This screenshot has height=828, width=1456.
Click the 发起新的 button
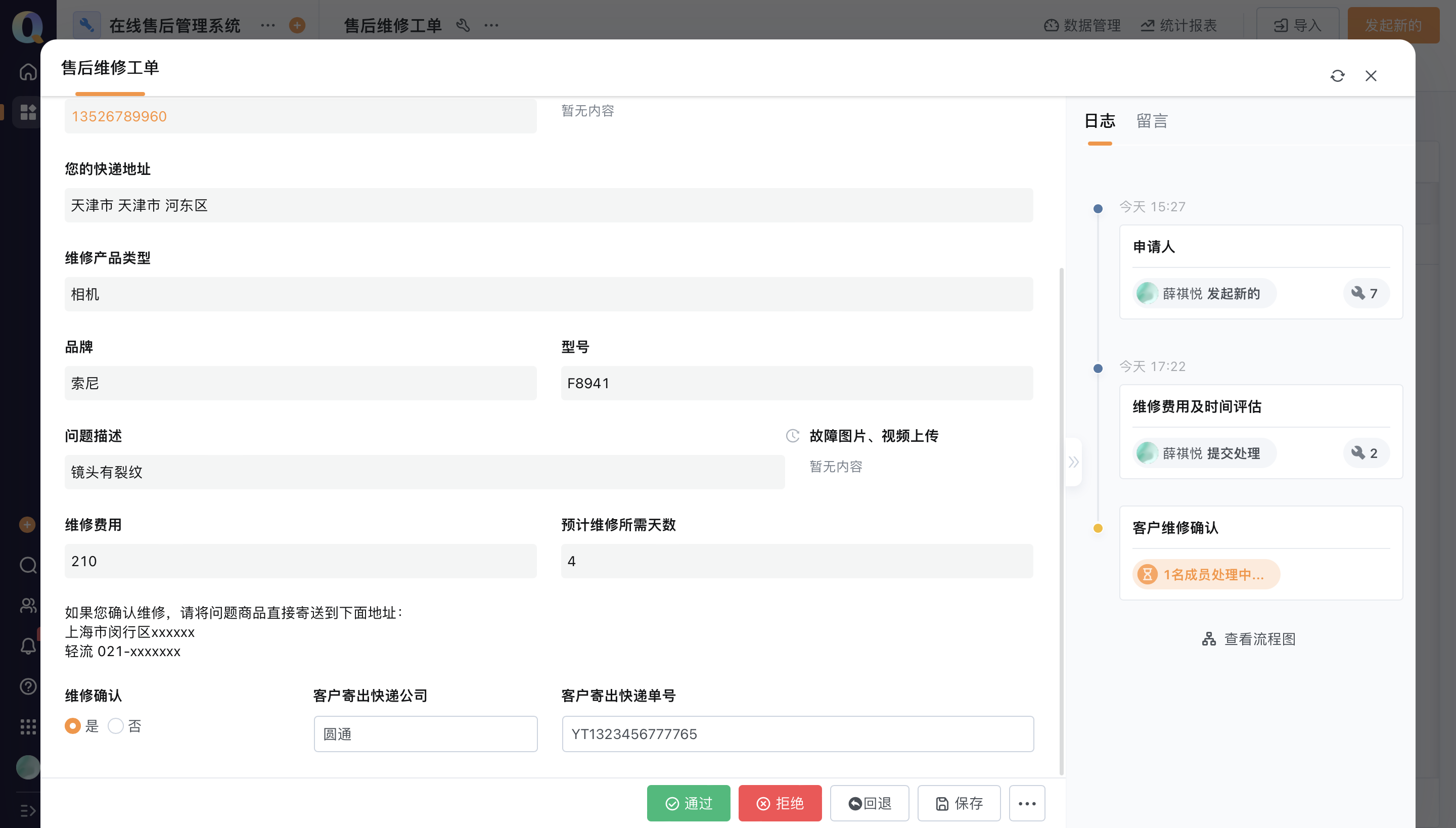pyautogui.click(x=1393, y=25)
